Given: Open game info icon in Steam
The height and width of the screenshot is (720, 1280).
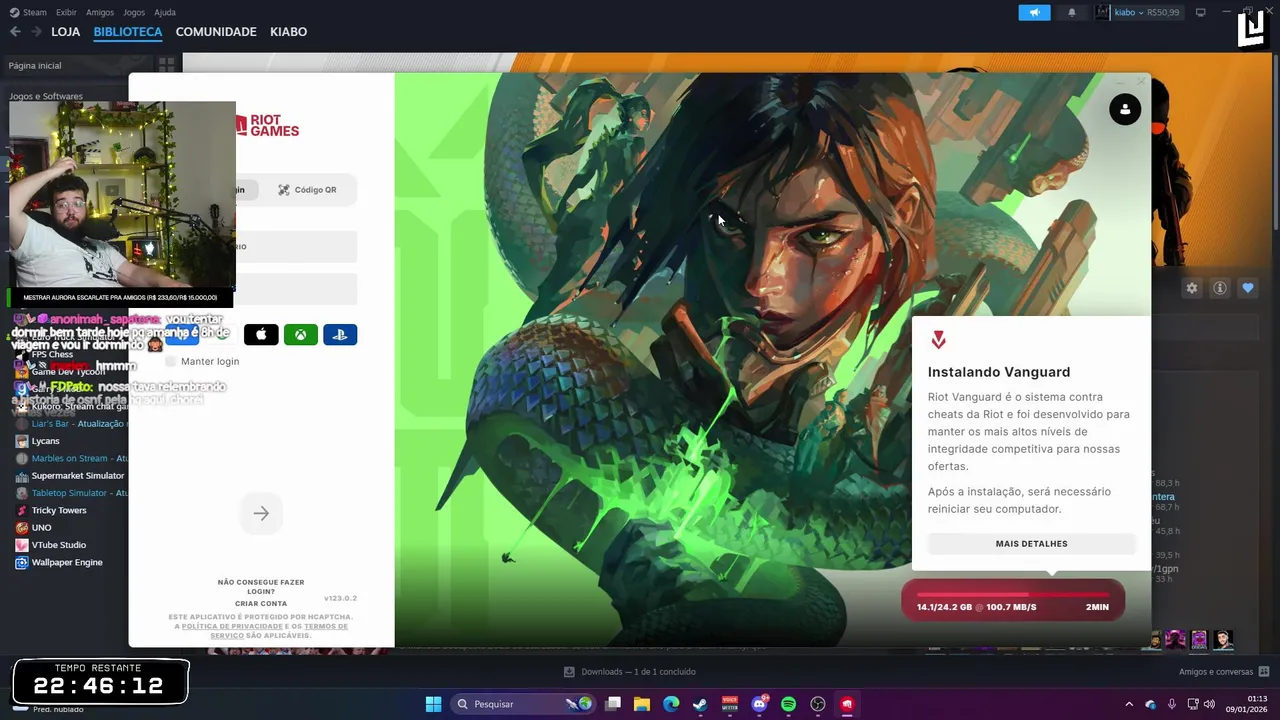Looking at the screenshot, I should [x=1220, y=288].
